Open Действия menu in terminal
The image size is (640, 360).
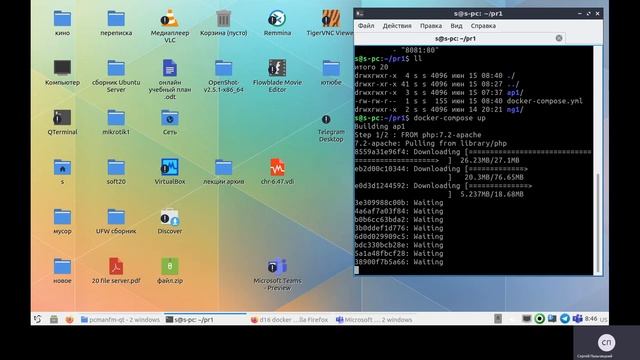pos(397,26)
